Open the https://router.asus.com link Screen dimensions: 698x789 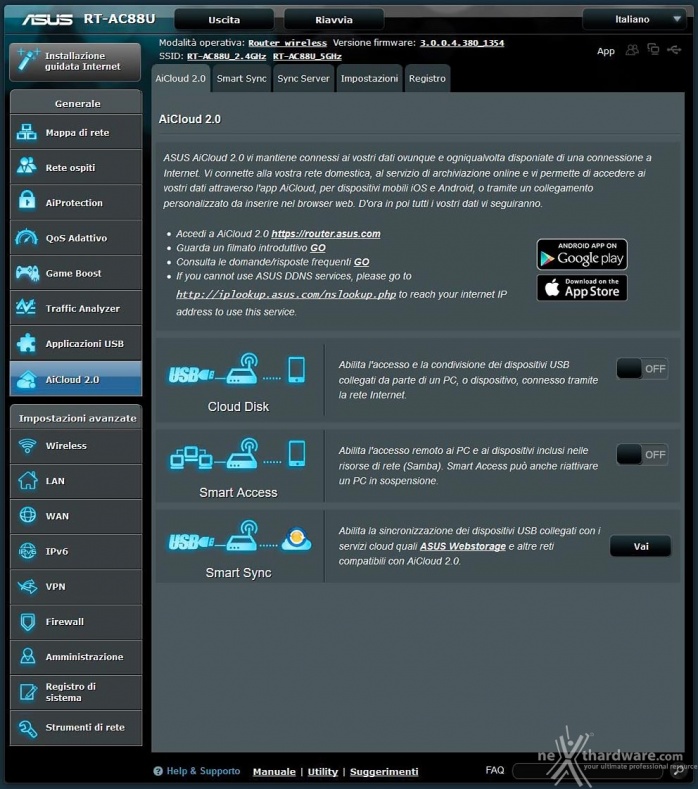[326, 233]
